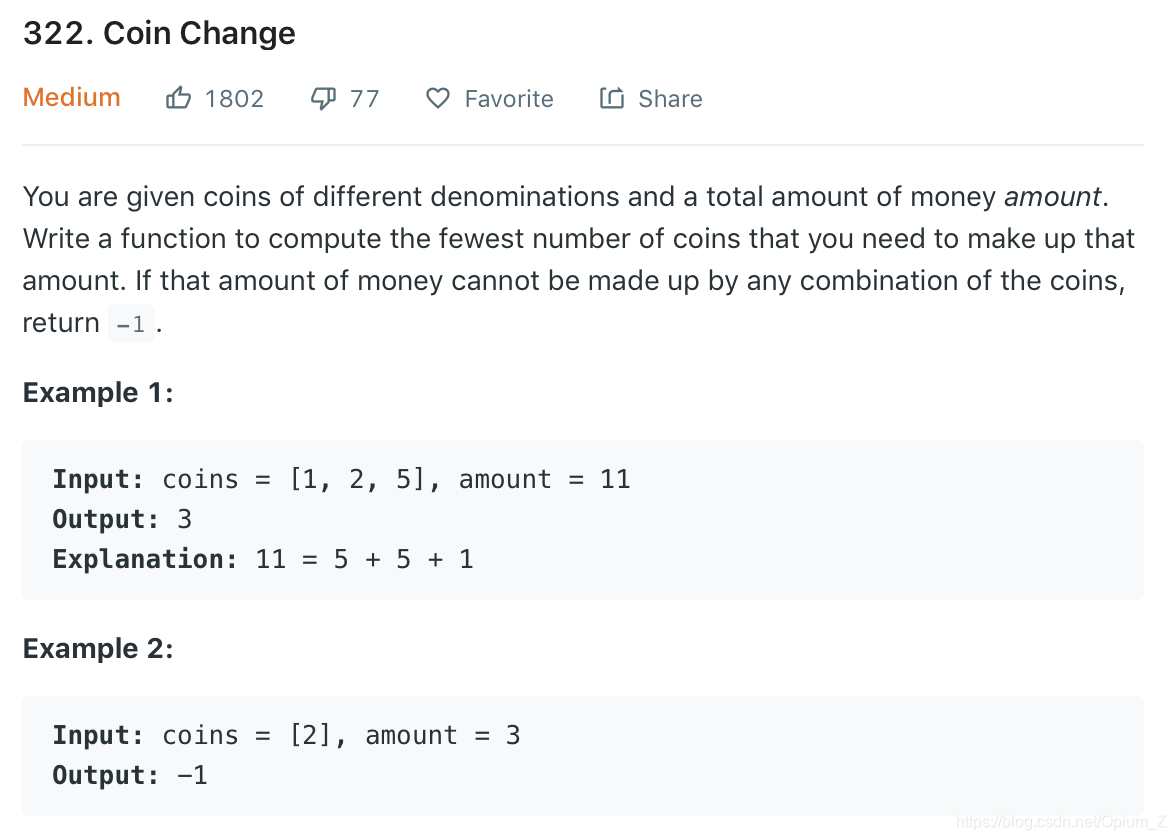Click the thumbs-up like icon

click(178, 98)
